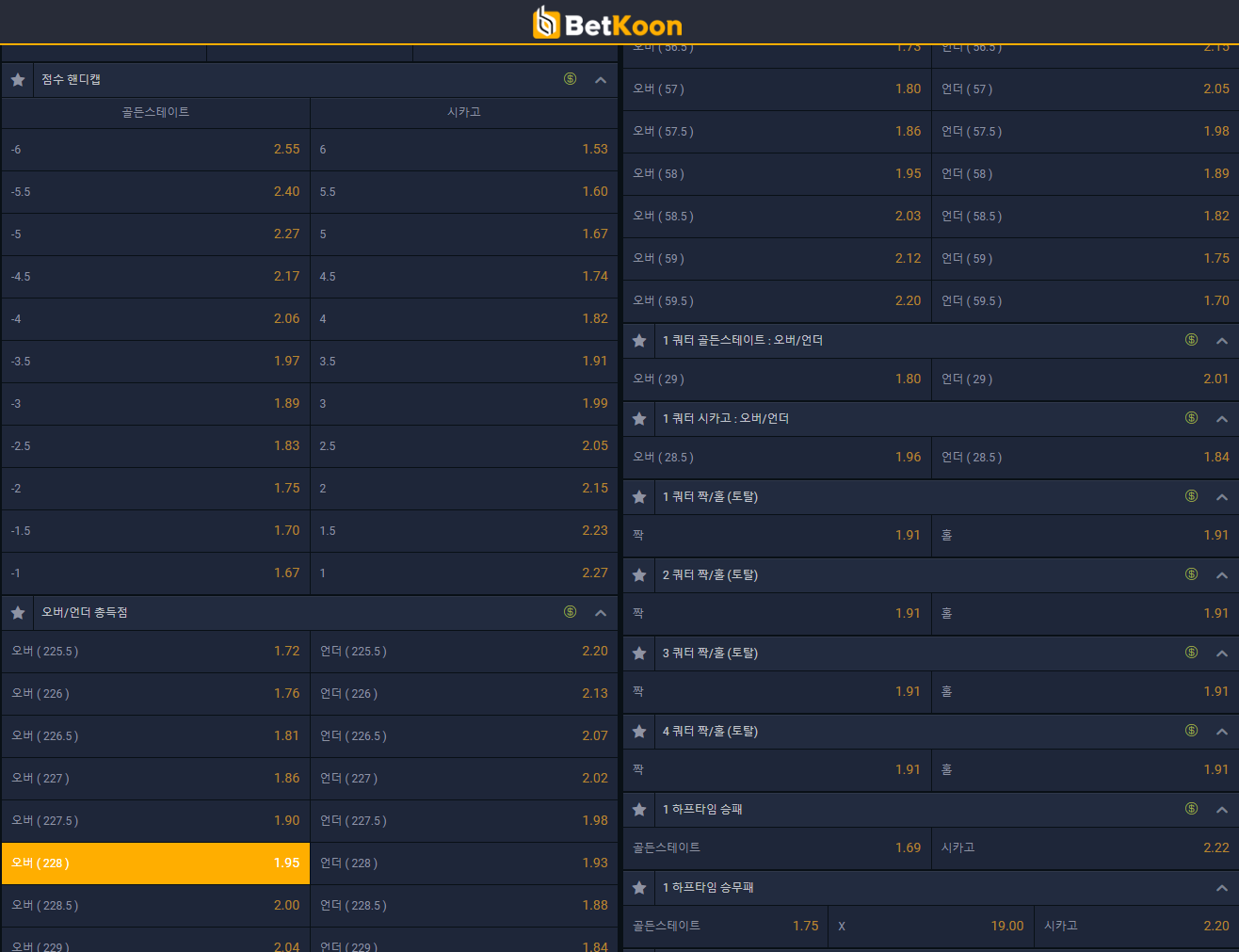Deselect the highlighted 오버 (228) bet
The image size is (1239, 952).
(x=155, y=863)
